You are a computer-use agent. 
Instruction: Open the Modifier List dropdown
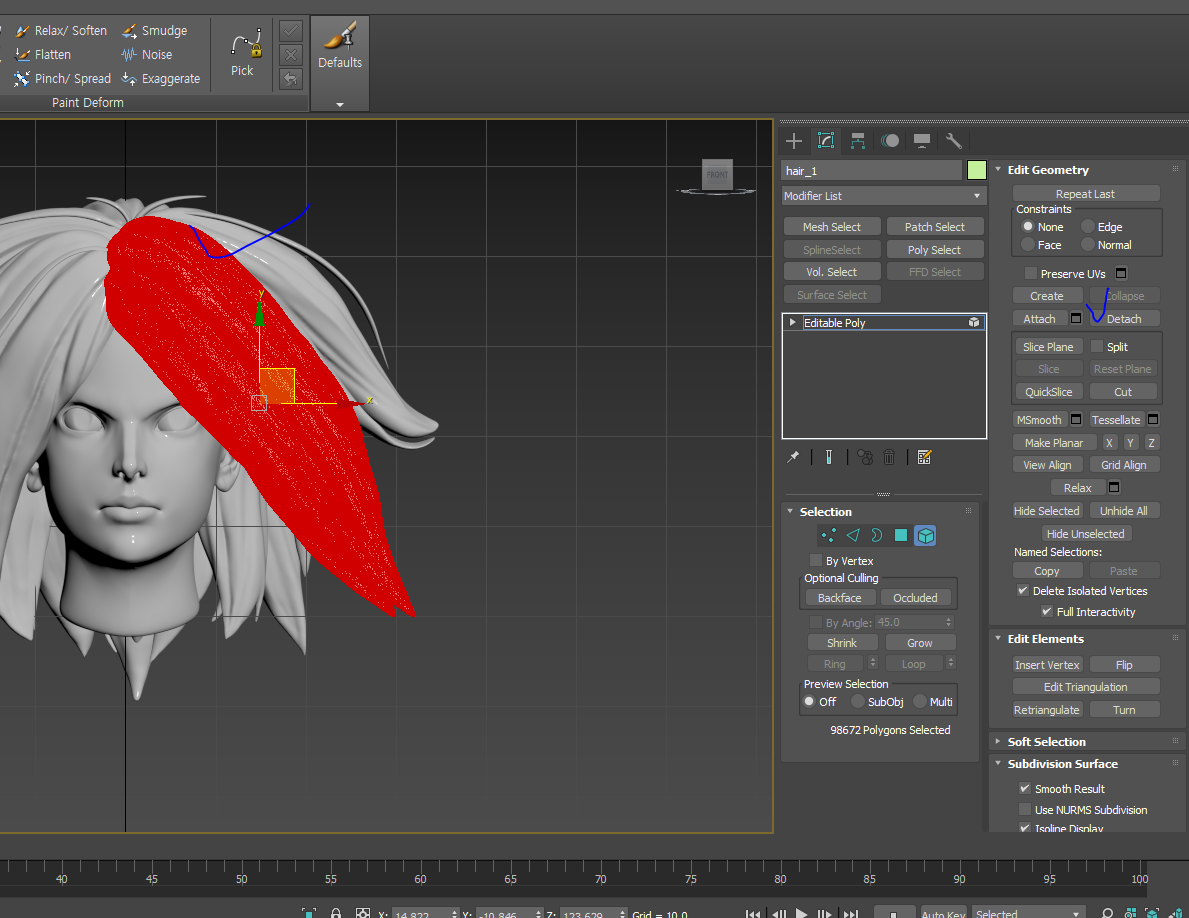coord(883,196)
